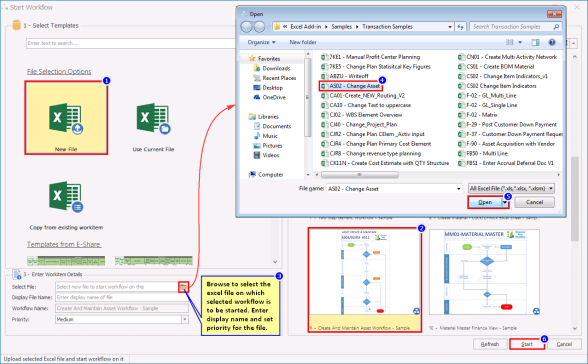Click the Refresh button
588x364 pixels.
coord(490,344)
